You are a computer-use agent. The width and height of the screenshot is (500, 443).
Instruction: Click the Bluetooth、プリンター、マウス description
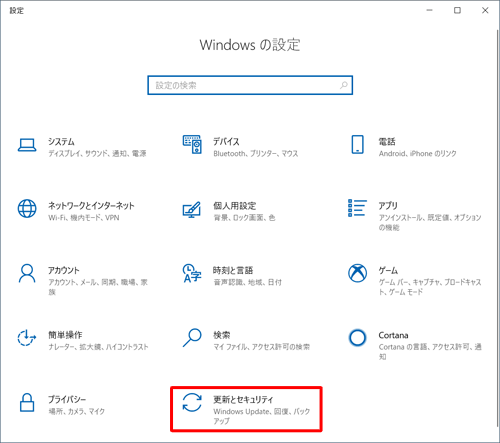pyautogui.click(x=256, y=154)
